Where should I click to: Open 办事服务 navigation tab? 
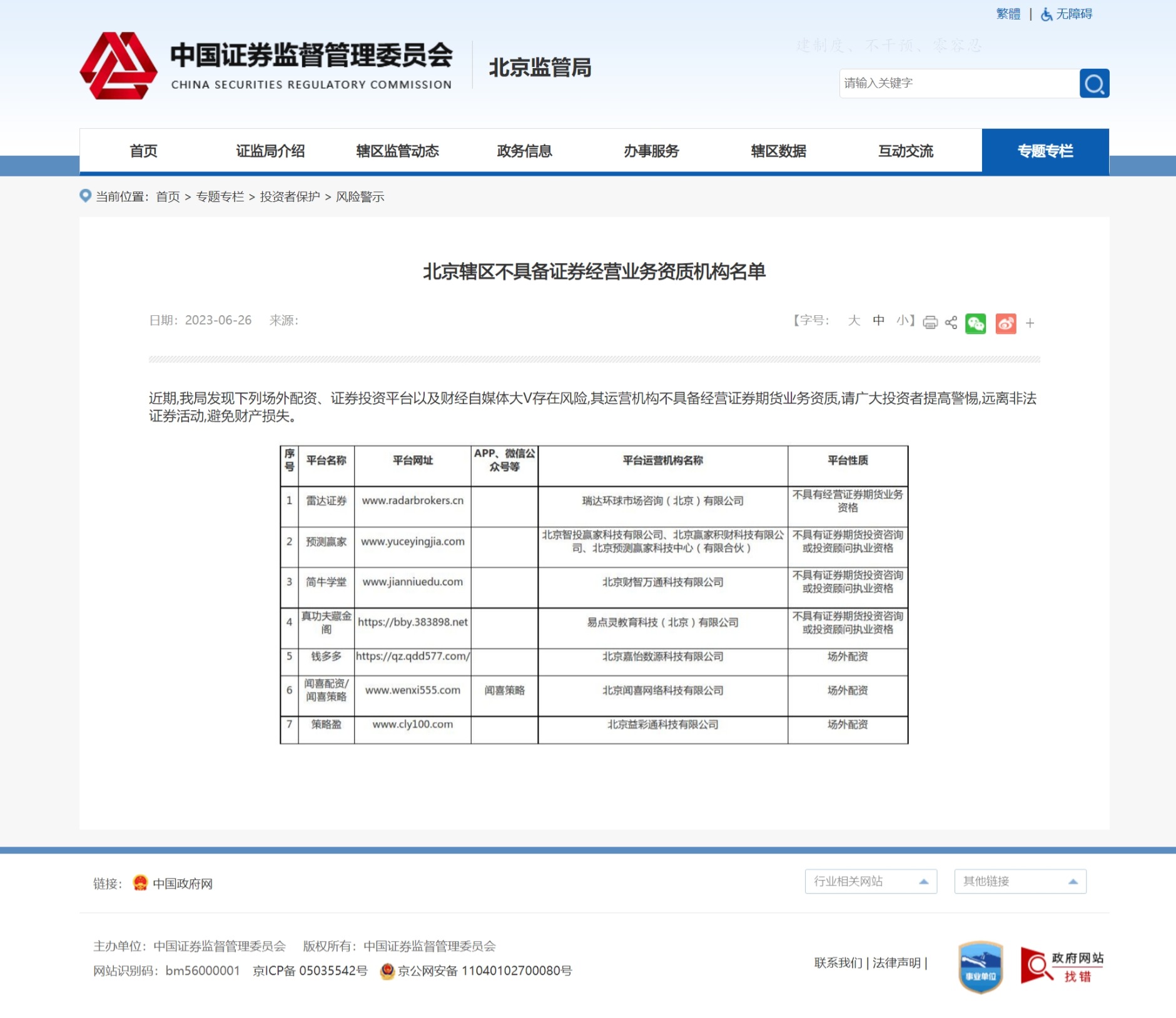point(651,151)
